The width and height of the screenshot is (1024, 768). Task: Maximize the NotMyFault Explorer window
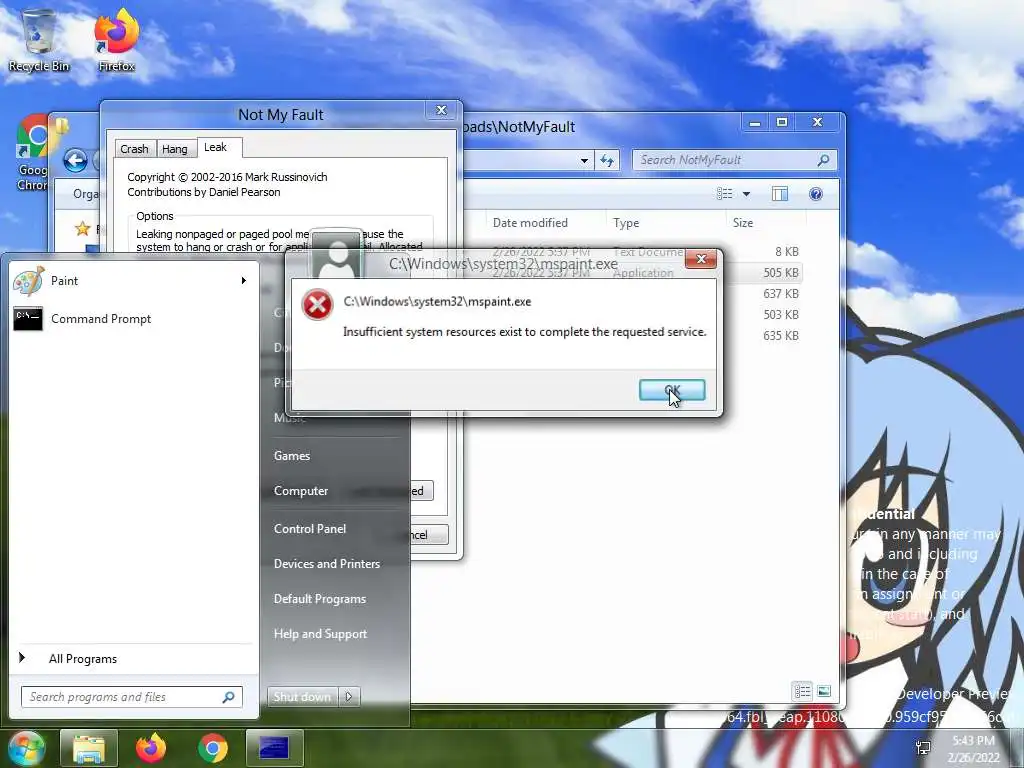pyautogui.click(x=782, y=122)
